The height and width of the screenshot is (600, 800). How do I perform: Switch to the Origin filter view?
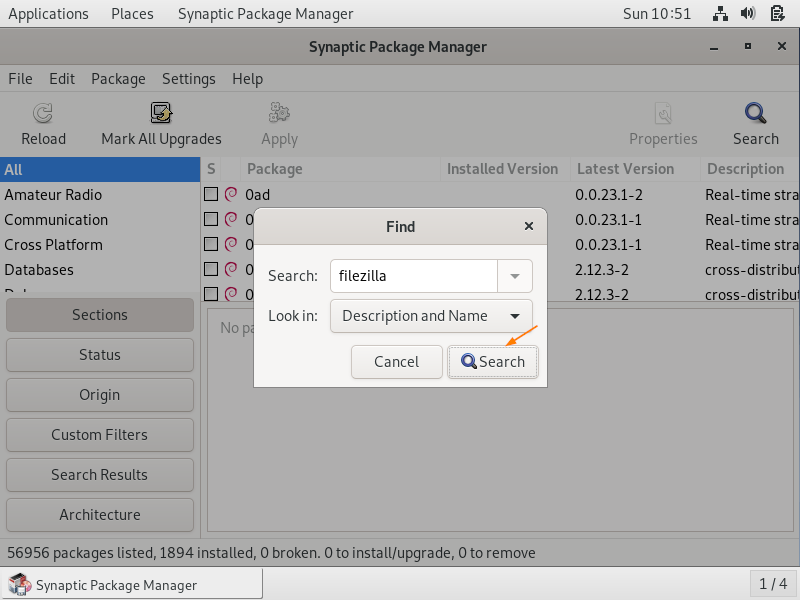coord(100,395)
